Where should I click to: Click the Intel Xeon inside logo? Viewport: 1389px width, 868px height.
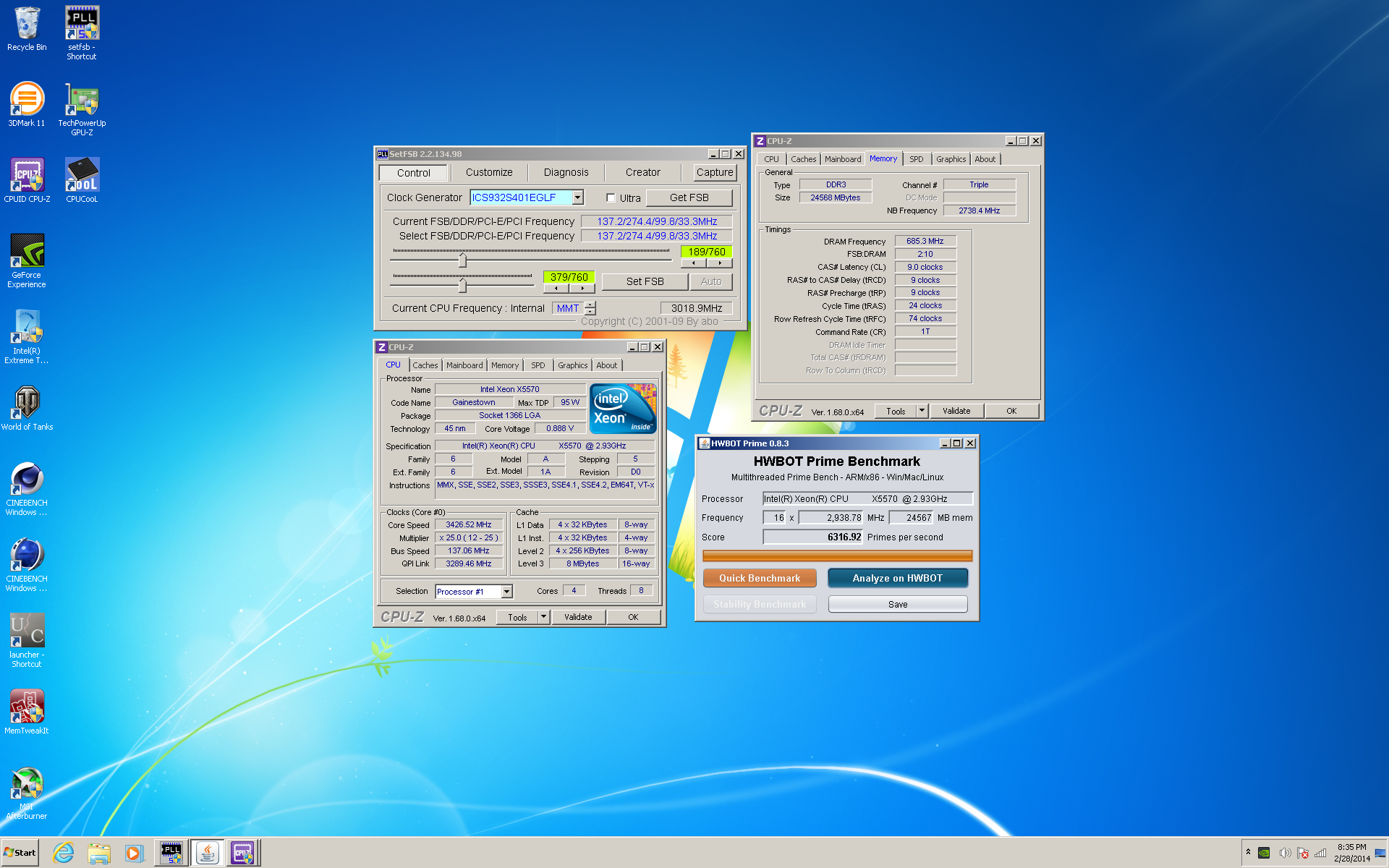pyautogui.click(x=623, y=408)
